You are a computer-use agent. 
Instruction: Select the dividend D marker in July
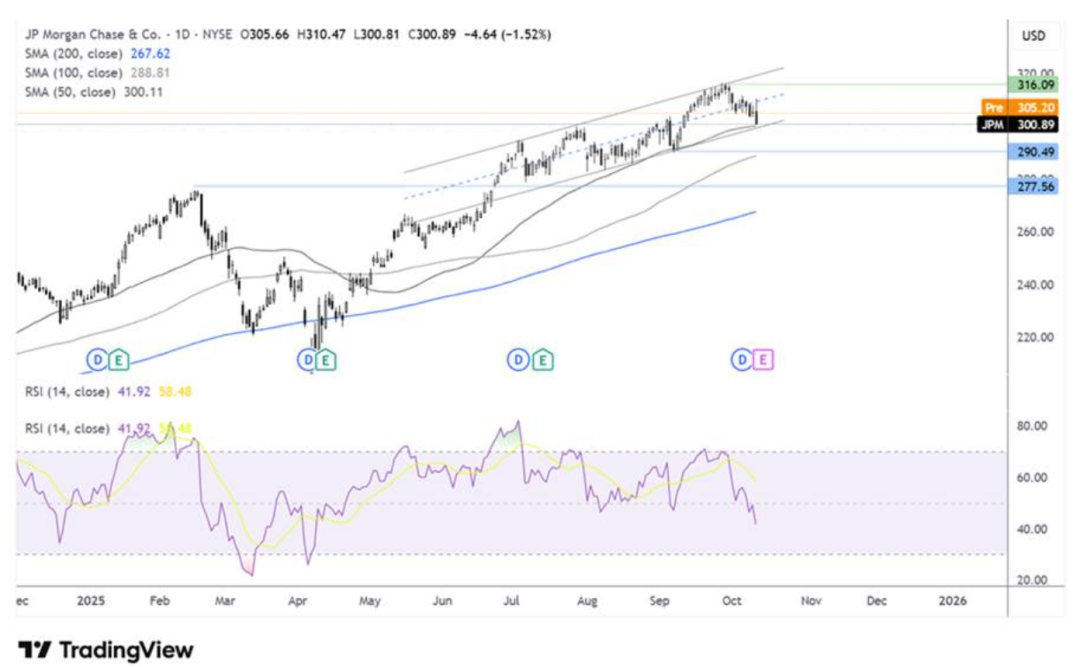(518, 360)
